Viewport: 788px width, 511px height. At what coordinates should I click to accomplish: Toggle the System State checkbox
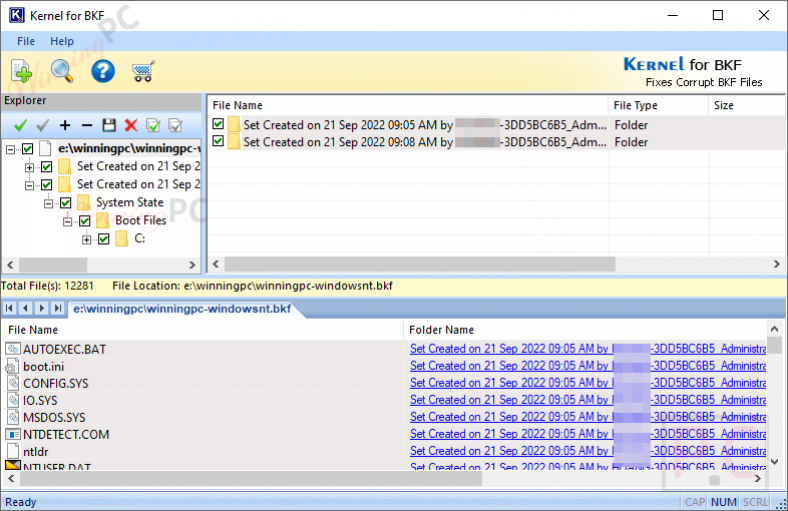66,202
